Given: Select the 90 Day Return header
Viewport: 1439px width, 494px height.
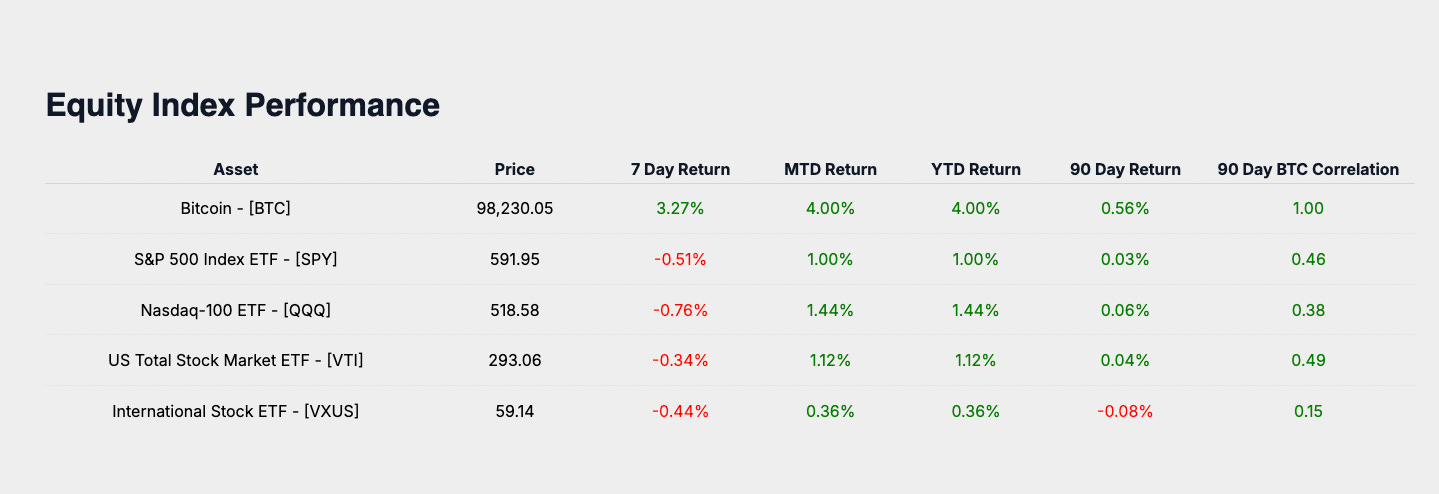Looking at the screenshot, I should tap(1125, 169).
